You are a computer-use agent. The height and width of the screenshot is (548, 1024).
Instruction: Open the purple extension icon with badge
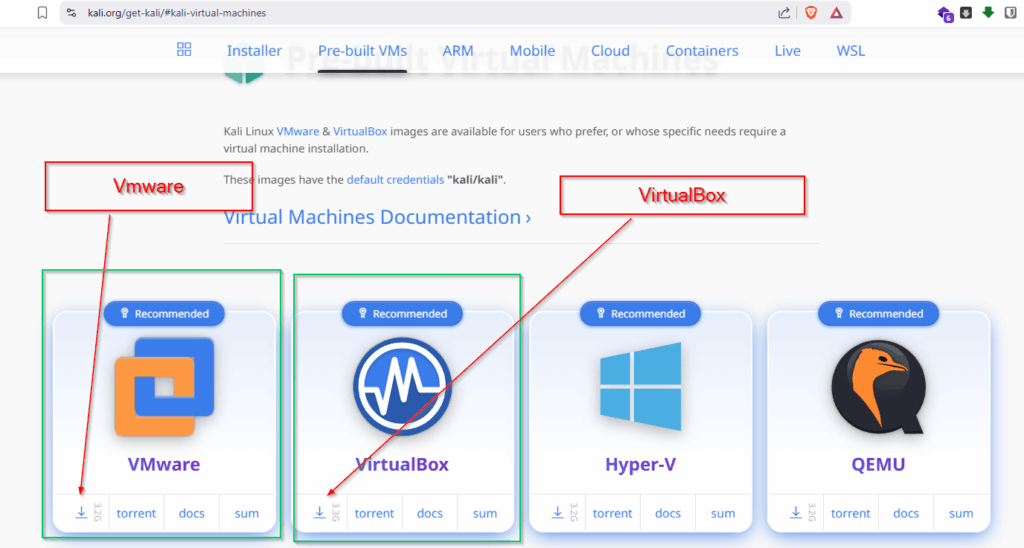945,14
